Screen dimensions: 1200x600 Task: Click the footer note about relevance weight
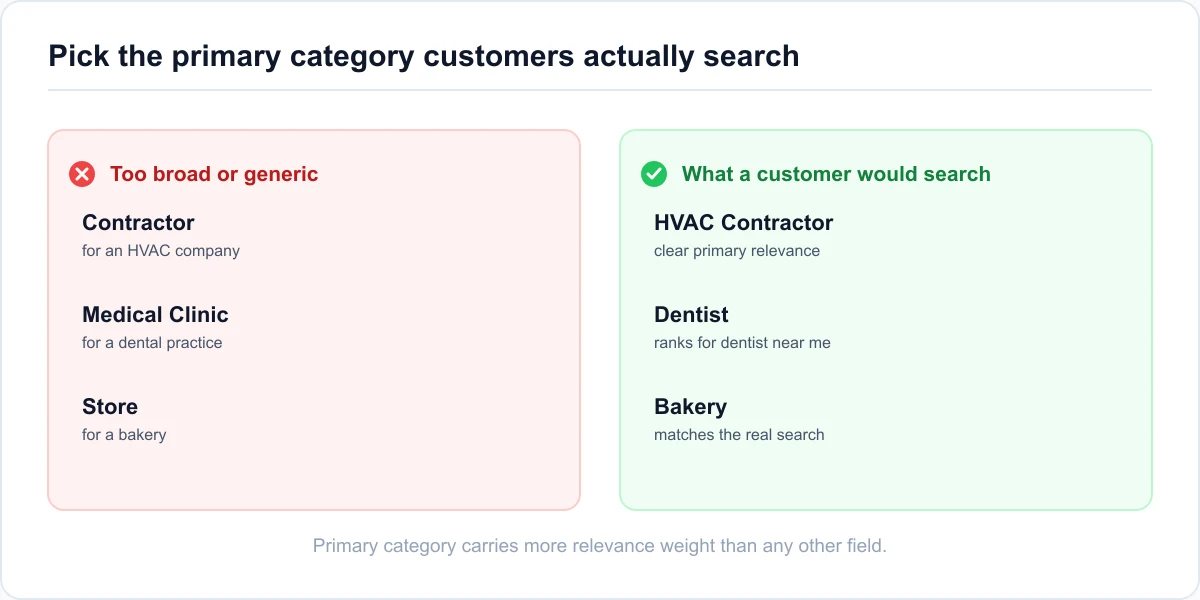point(600,546)
